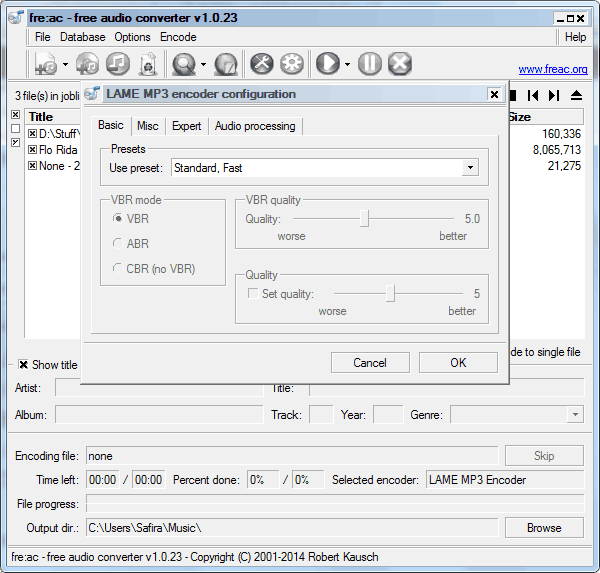This screenshot has height=573, width=600.
Task: Click the previous track playback icon
Action: [533, 95]
